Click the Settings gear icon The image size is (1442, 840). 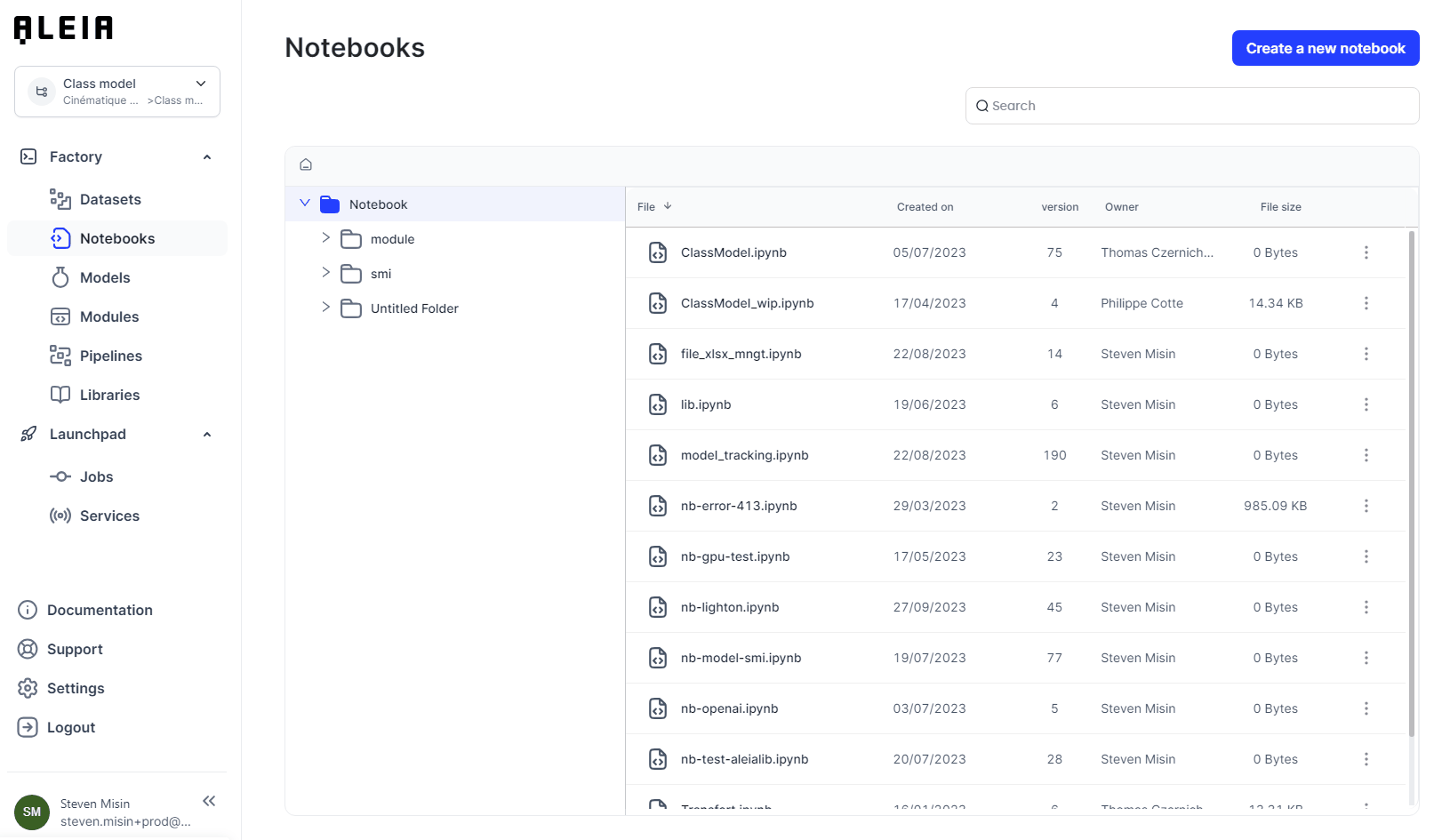(x=27, y=688)
